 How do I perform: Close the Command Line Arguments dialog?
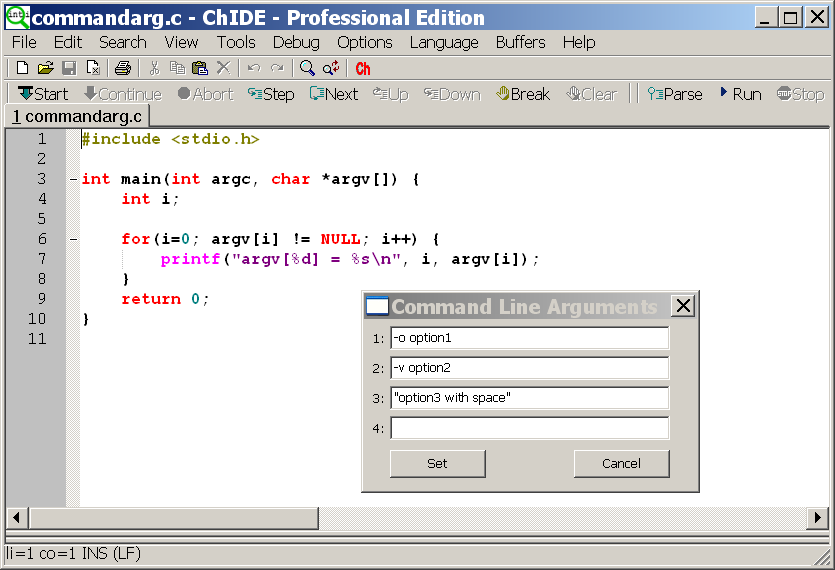click(683, 306)
